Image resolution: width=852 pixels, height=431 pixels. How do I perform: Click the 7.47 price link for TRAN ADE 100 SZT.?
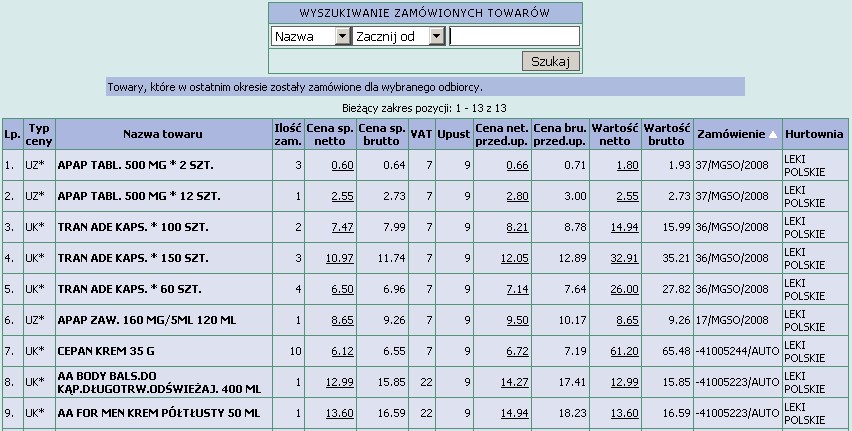[x=342, y=228]
